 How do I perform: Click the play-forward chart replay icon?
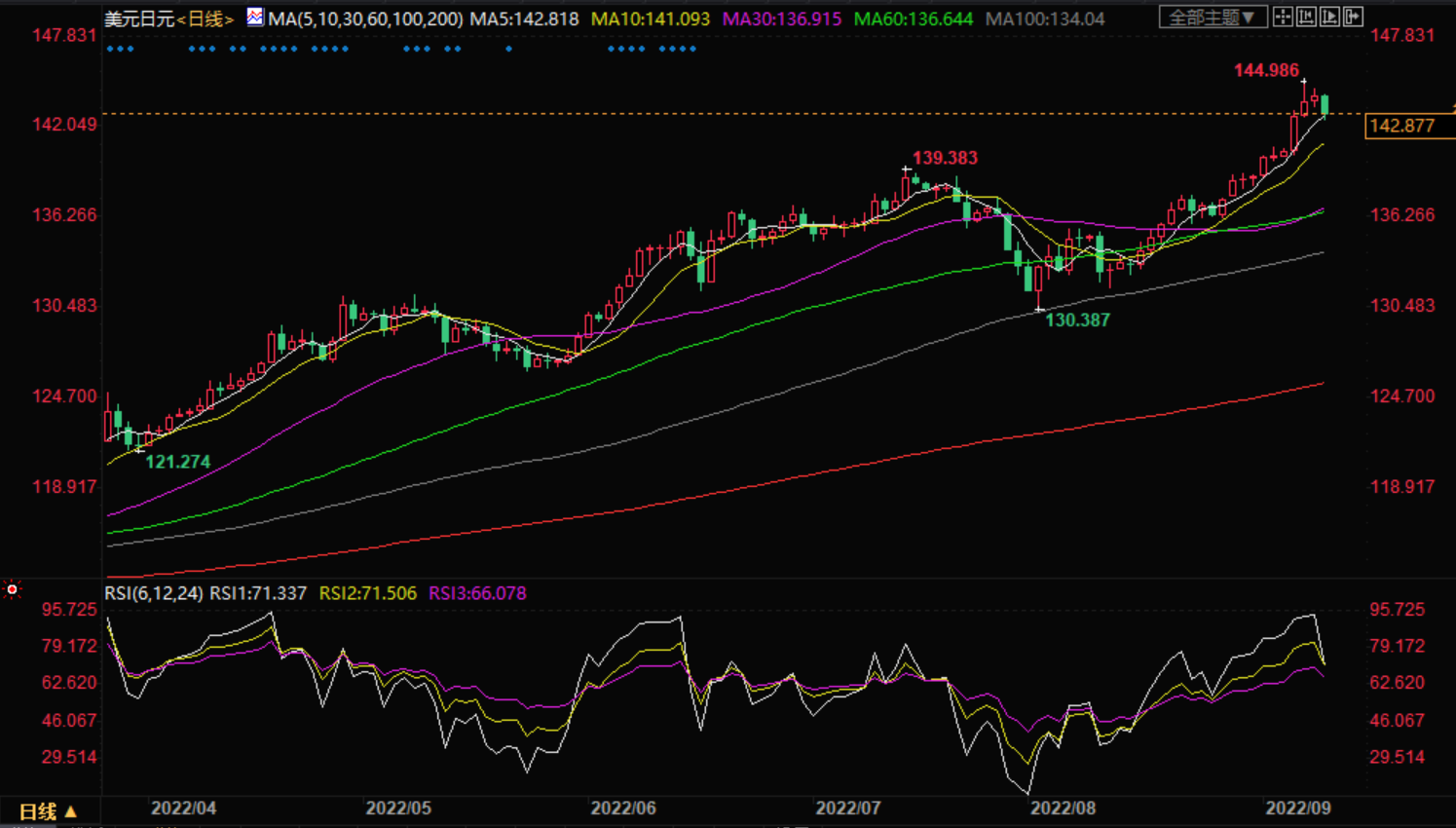1329,17
